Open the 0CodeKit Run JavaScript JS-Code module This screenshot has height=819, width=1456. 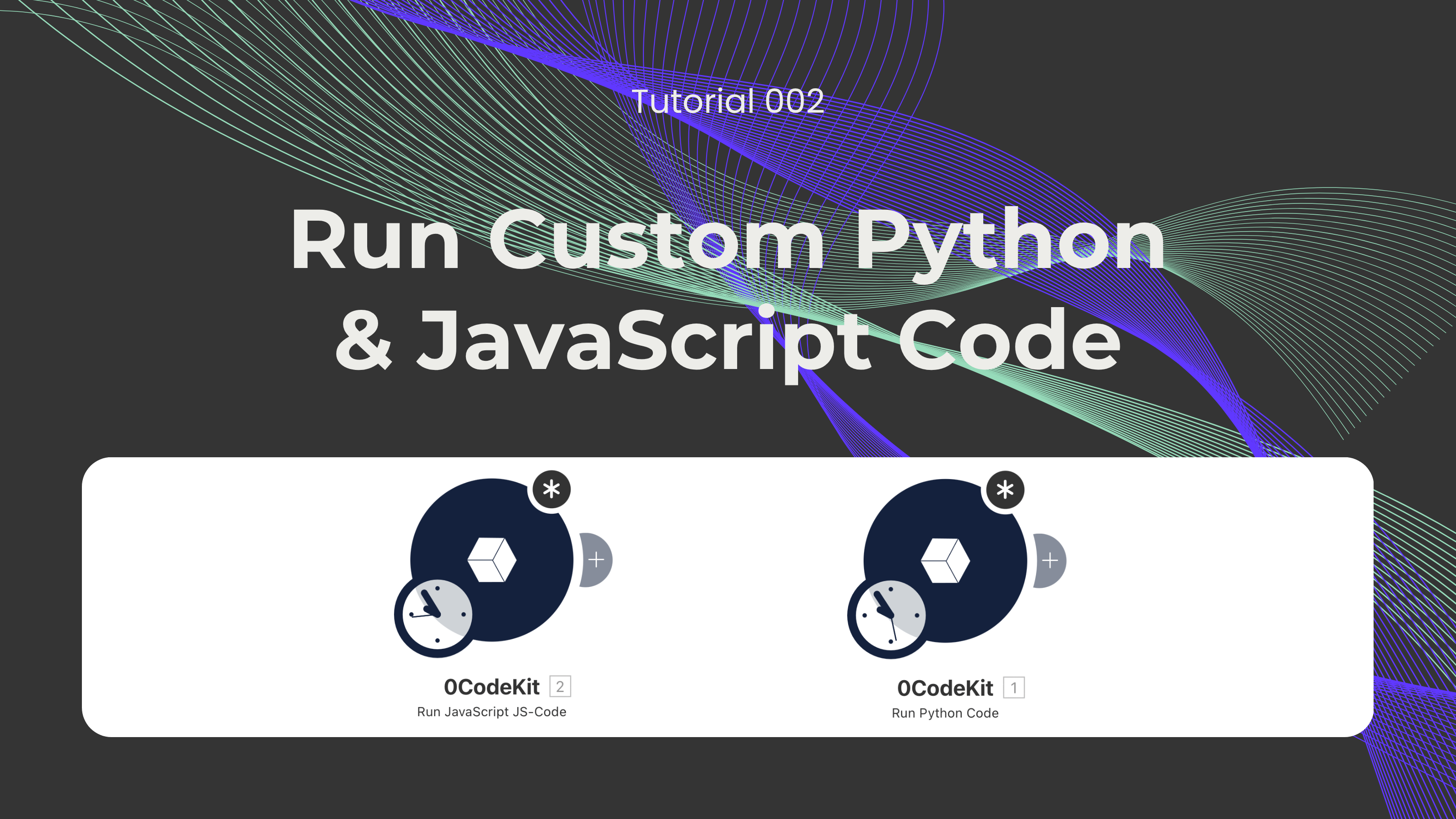492,560
